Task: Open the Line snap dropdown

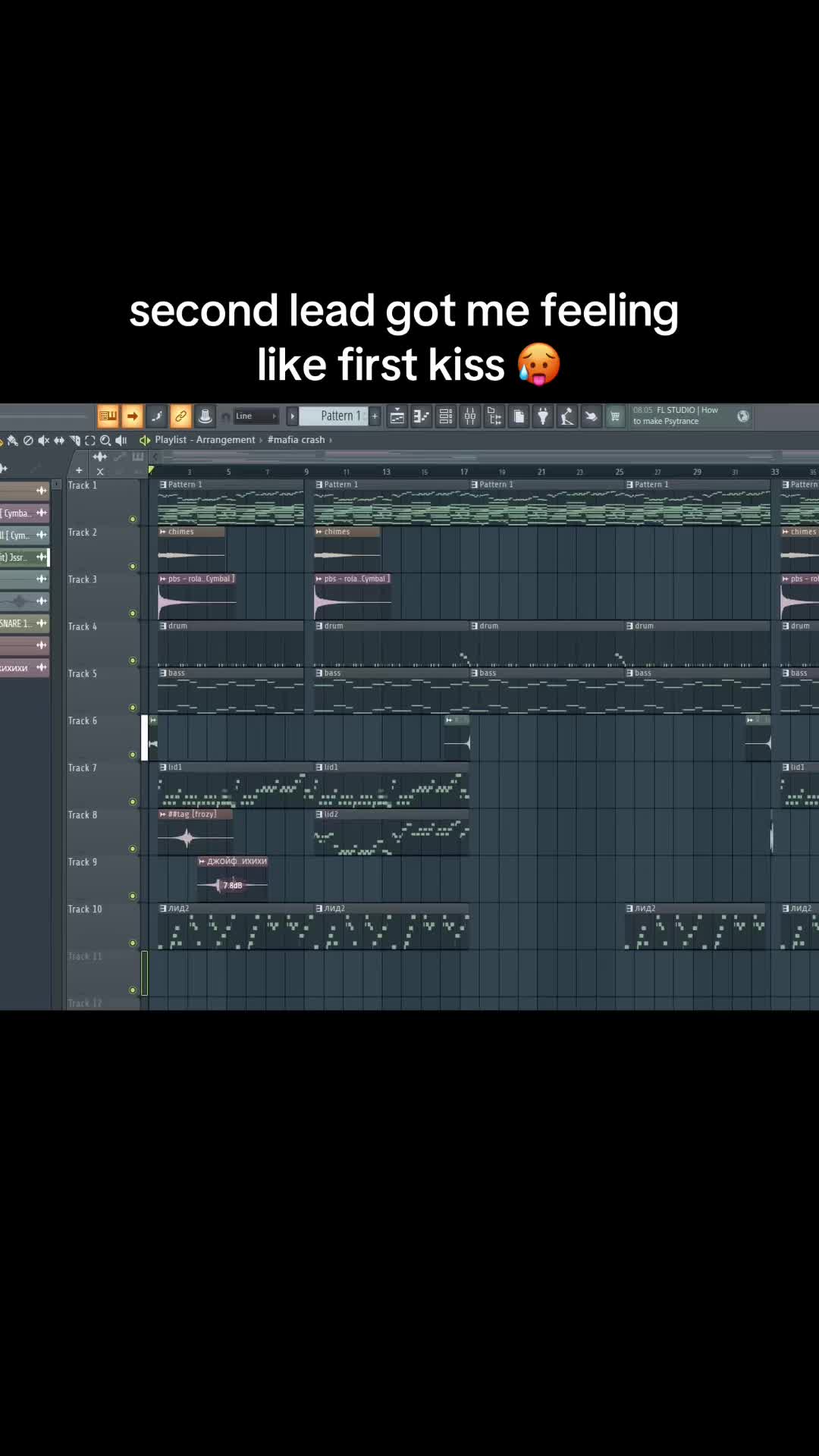Action: (256, 416)
